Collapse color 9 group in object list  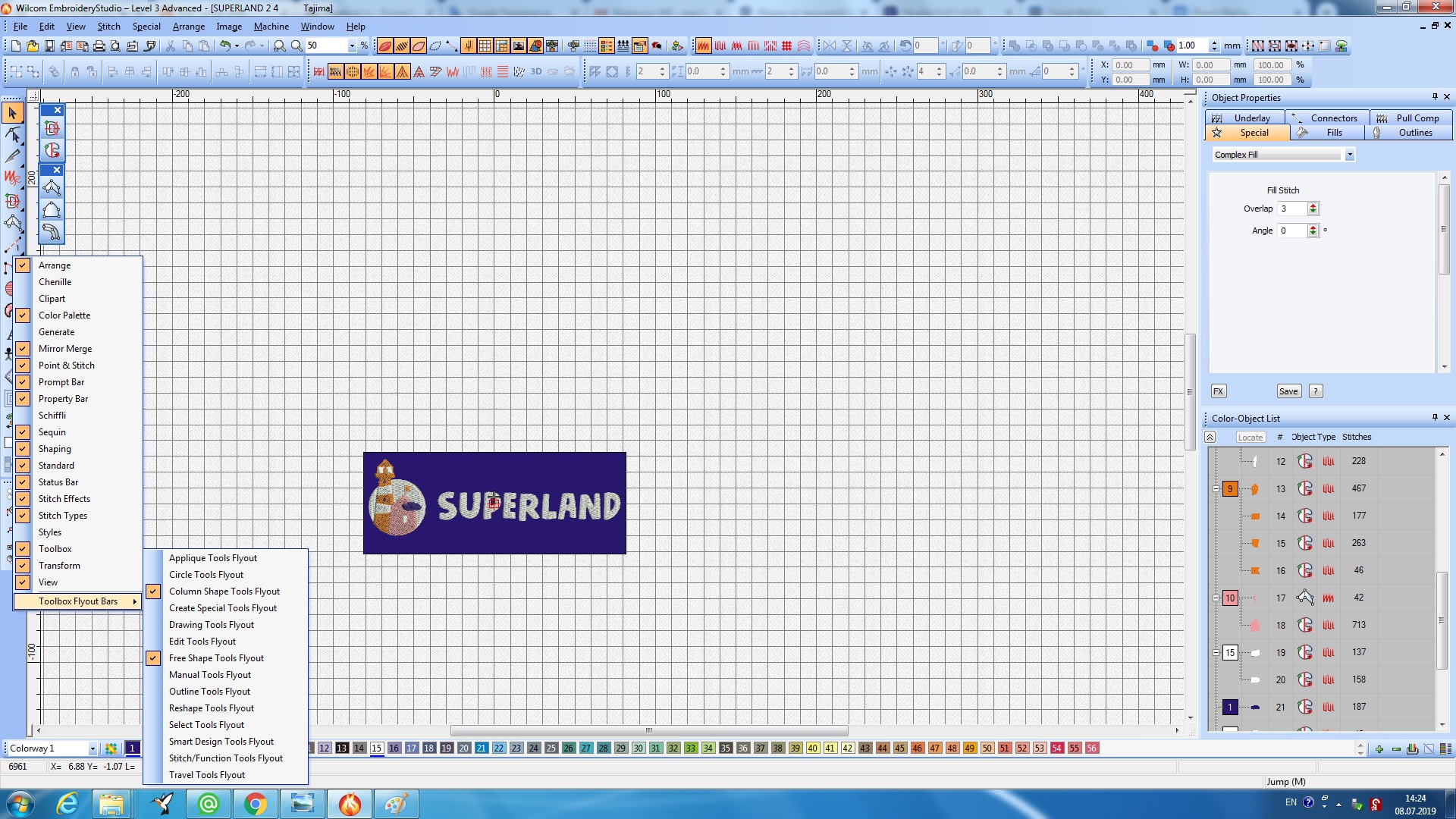tap(1216, 489)
